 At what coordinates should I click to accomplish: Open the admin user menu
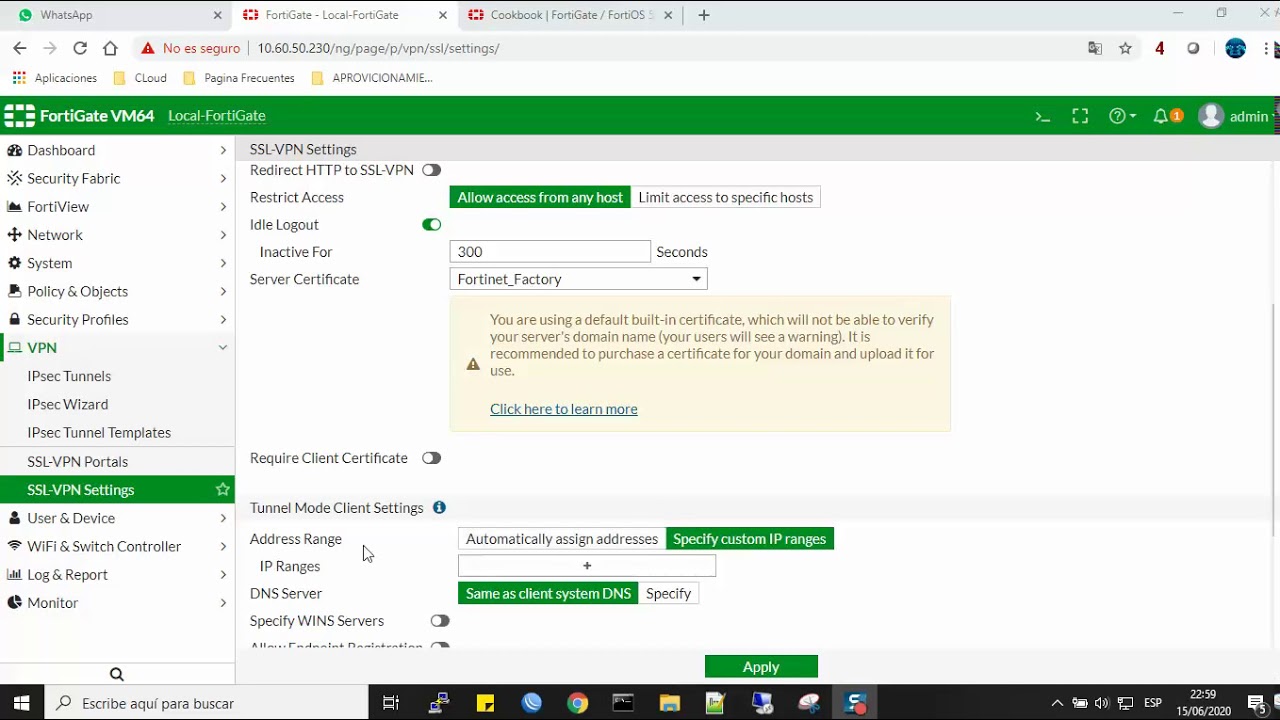point(1237,116)
